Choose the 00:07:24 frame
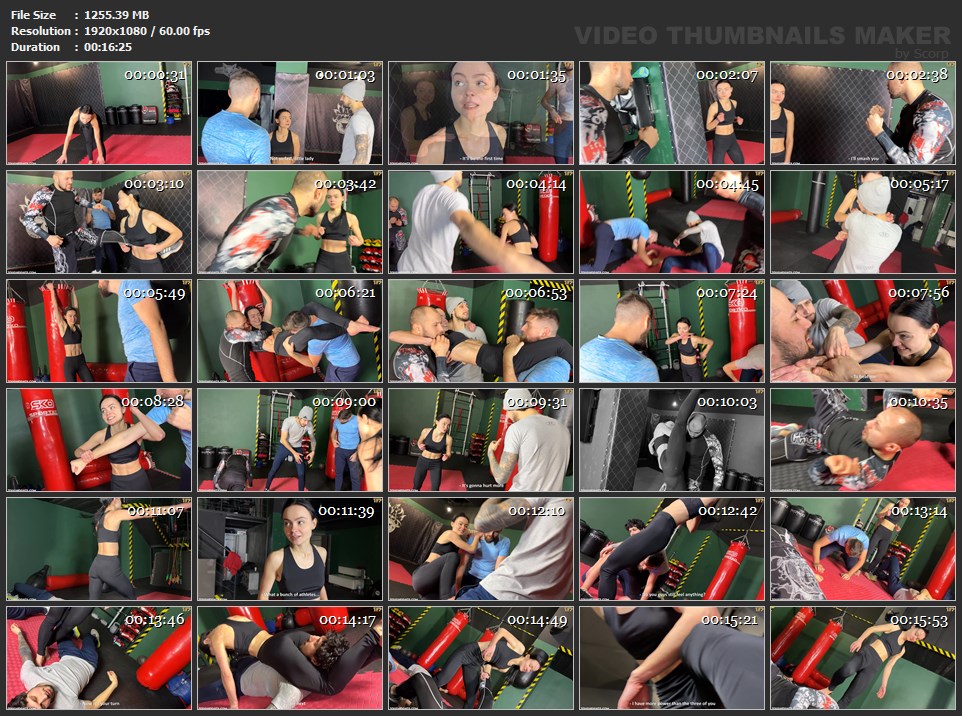This screenshot has height=716, width=962. pos(672,331)
